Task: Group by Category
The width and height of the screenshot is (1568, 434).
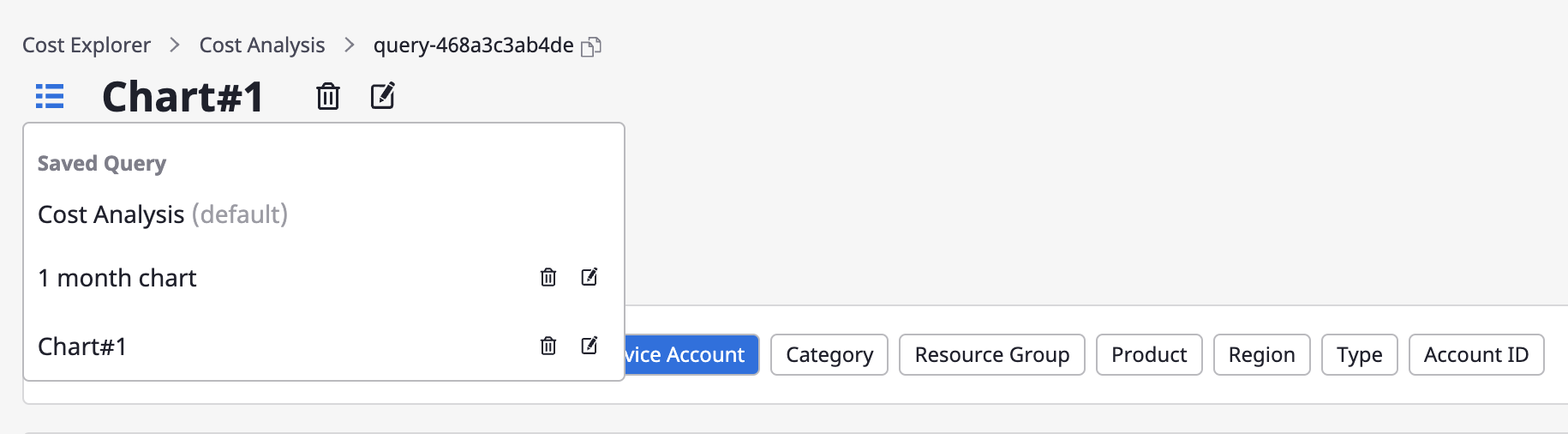Action: point(829,354)
